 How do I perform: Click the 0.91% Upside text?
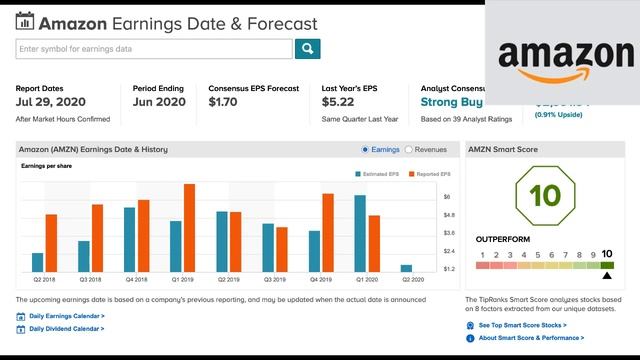558,115
